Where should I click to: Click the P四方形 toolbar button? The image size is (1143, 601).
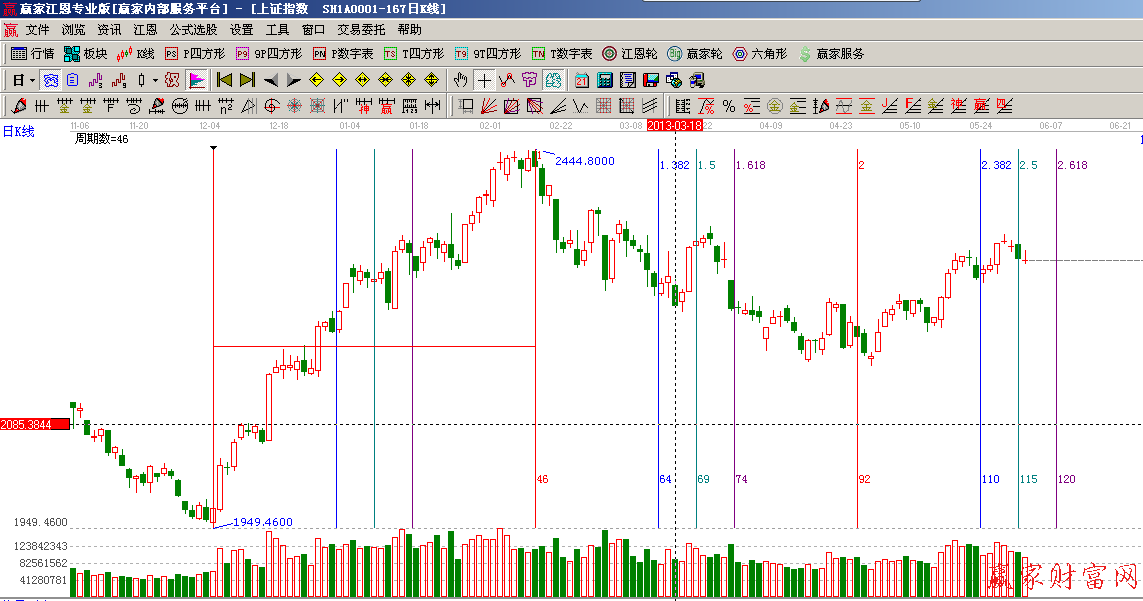[194, 54]
